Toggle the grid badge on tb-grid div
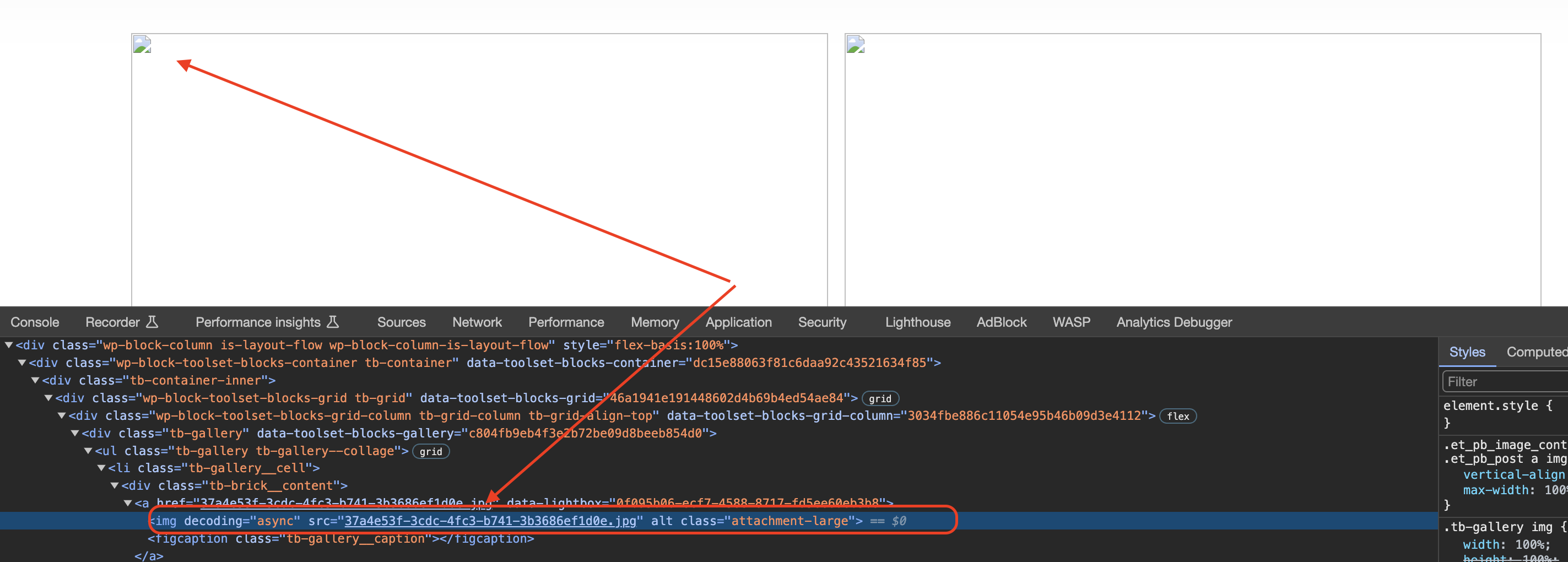The height and width of the screenshot is (562, 1568). [x=880, y=399]
